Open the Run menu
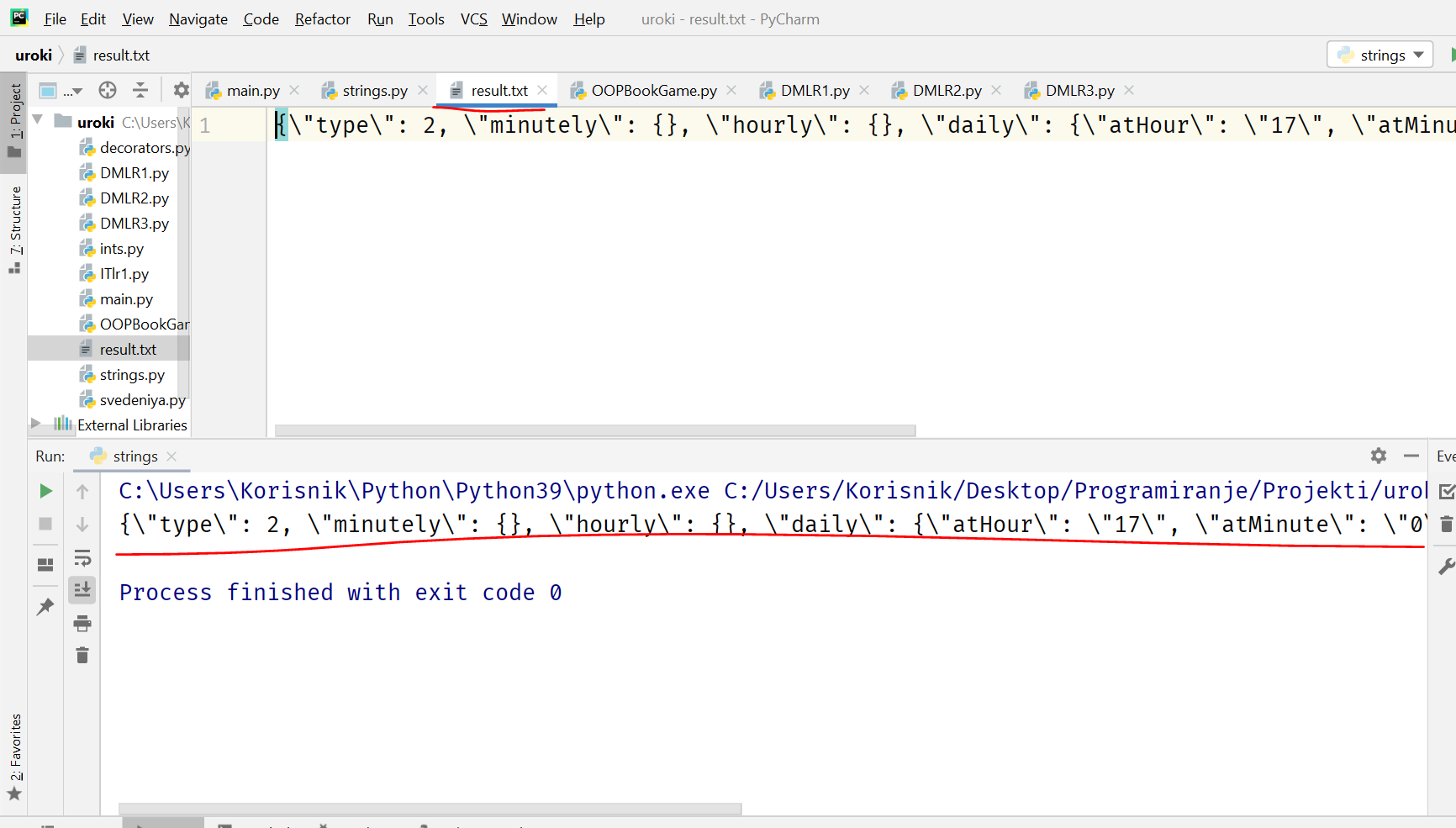Image resolution: width=1456 pixels, height=828 pixels. pos(380,19)
